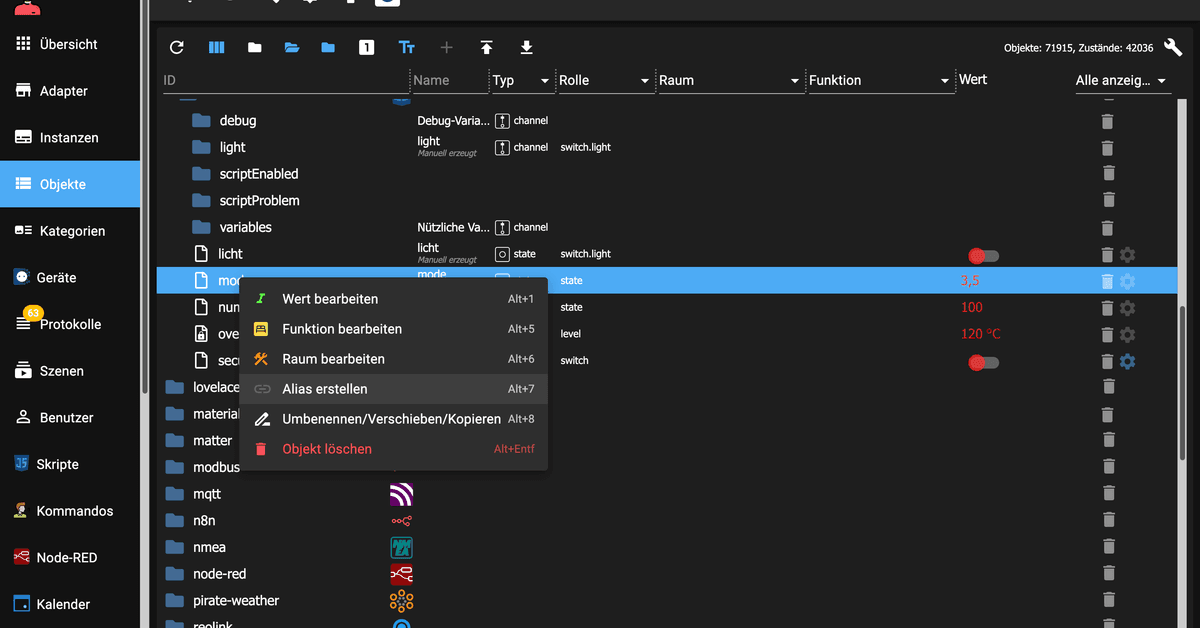
Task: Select Alias erstellen from context menu
Action: point(325,389)
